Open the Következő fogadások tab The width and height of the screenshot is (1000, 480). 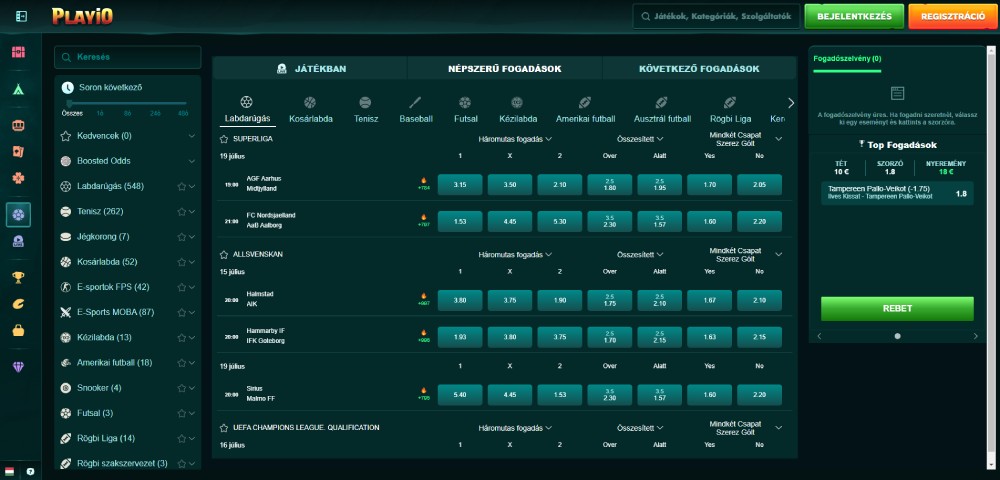coord(698,69)
